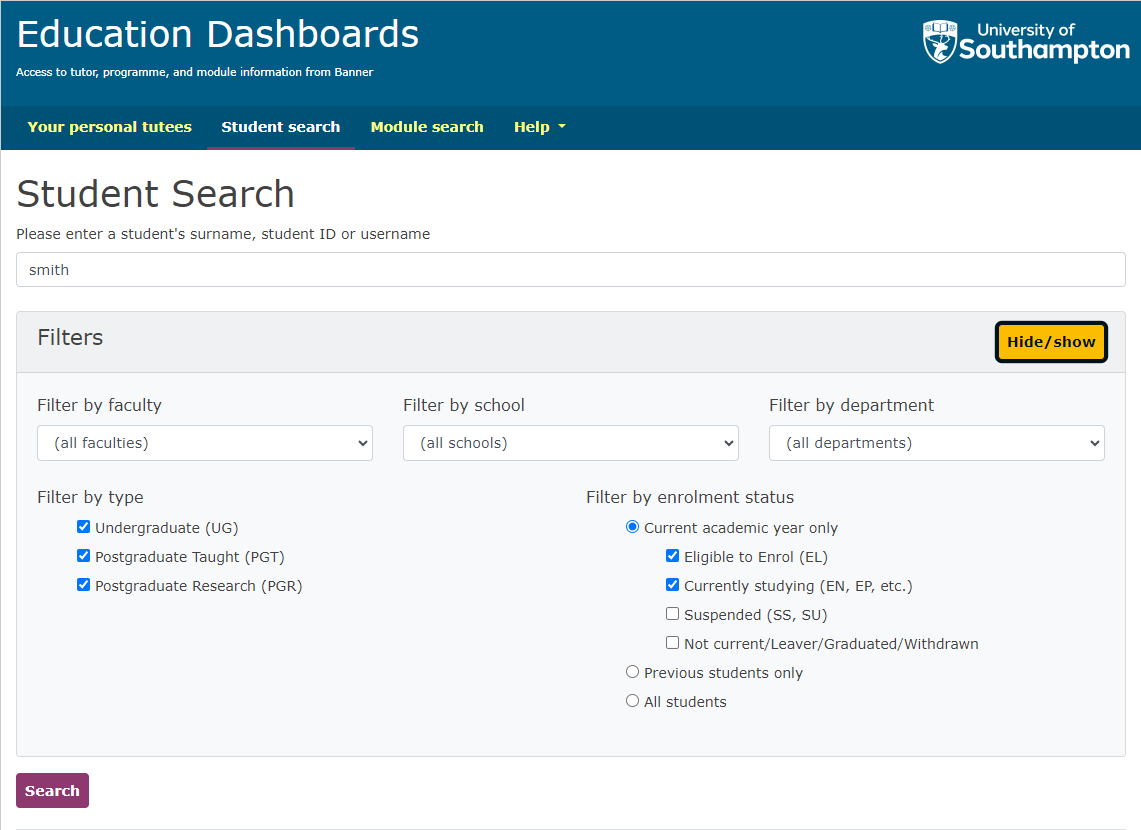The height and width of the screenshot is (830, 1141).
Task: Open the Help menu
Action: pos(539,127)
